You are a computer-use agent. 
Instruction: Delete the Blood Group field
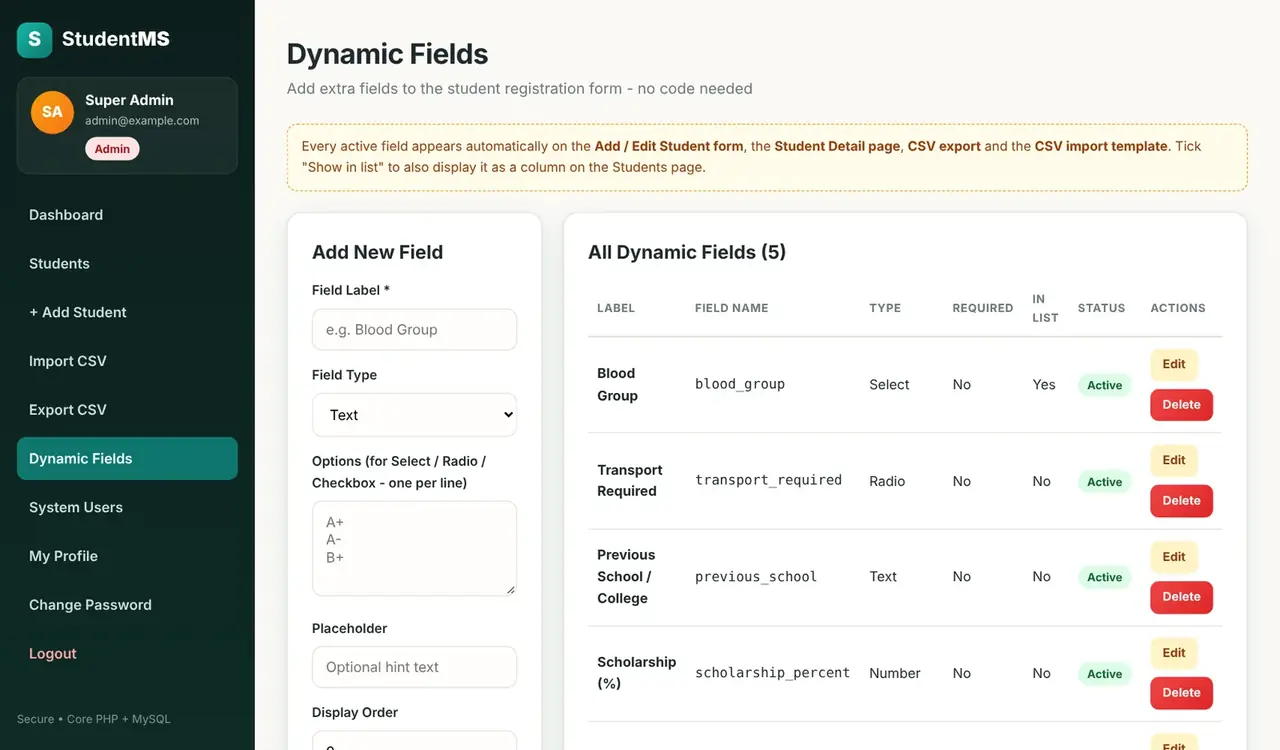pos(1181,405)
